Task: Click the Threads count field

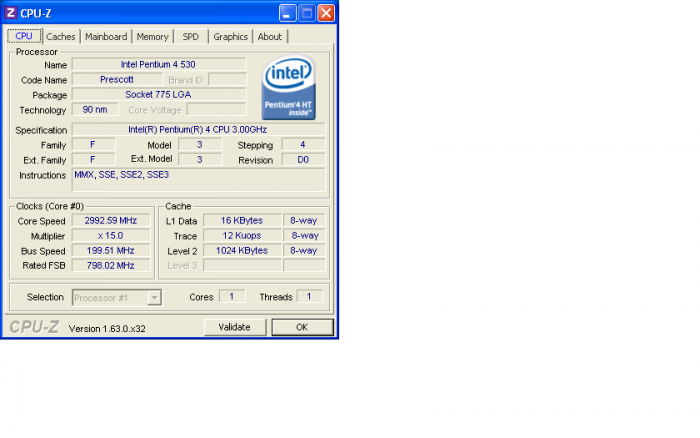Action: pyautogui.click(x=309, y=296)
